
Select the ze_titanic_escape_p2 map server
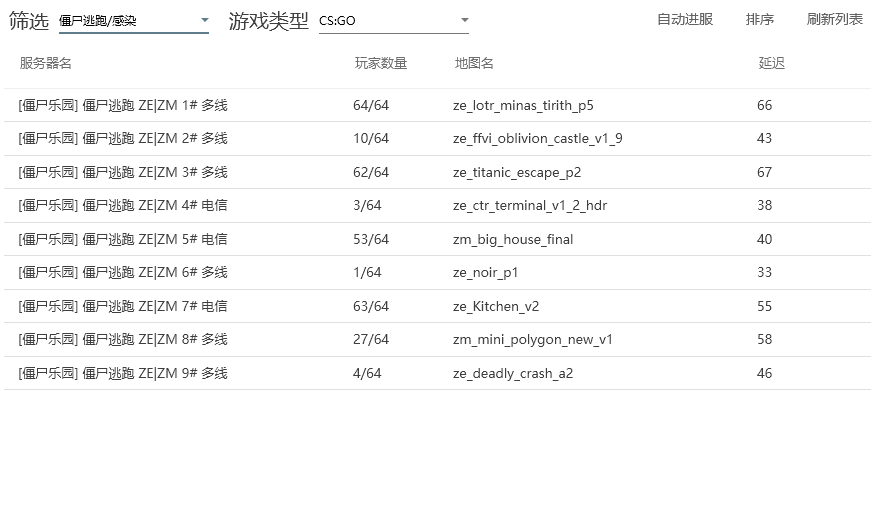pos(516,172)
